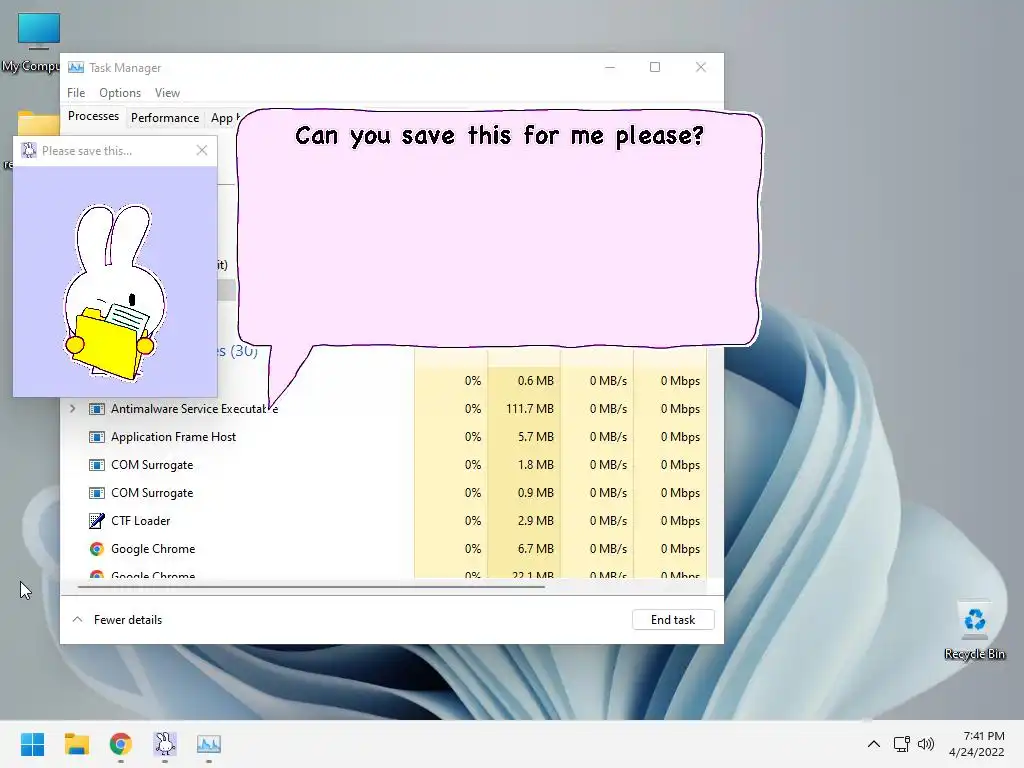Close the Task Manager window

(701, 67)
